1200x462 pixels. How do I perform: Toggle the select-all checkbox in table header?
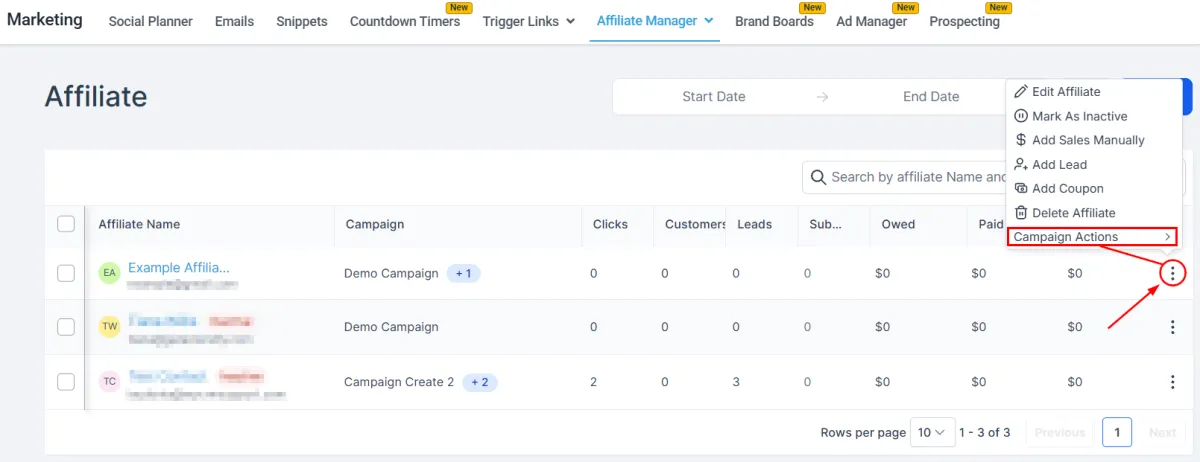[x=66, y=224]
